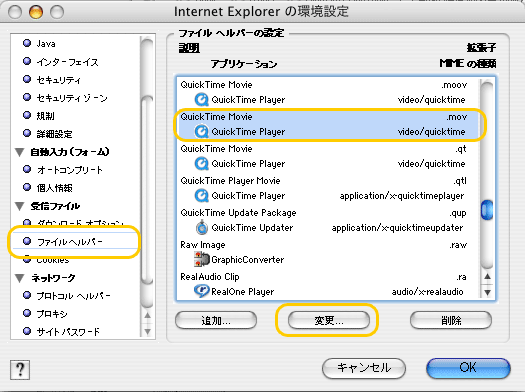Click the 追加... button
The width and height of the screenshot is (525, 392).
click(x=216, y=320)
